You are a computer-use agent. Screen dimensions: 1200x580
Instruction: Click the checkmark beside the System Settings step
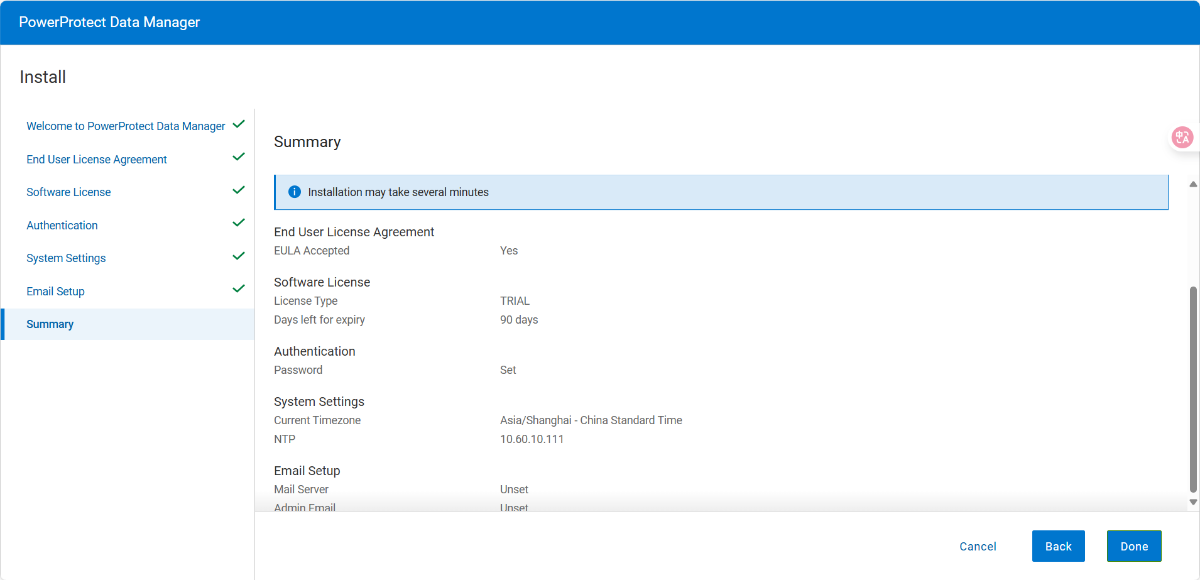238,256
